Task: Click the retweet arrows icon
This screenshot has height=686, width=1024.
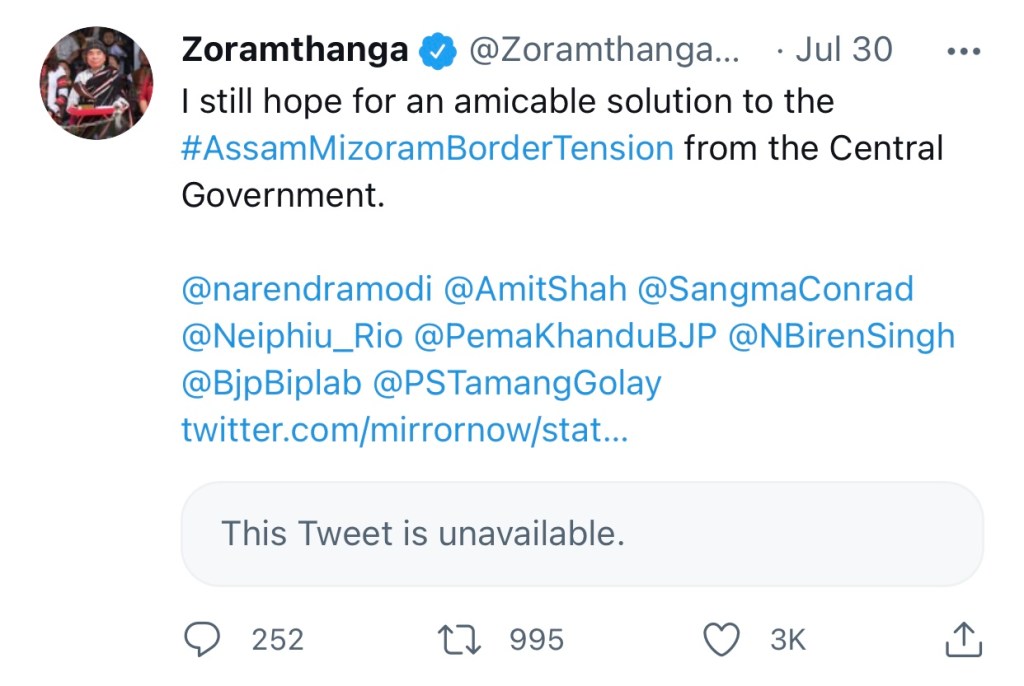Action: [x=460, y=639]
